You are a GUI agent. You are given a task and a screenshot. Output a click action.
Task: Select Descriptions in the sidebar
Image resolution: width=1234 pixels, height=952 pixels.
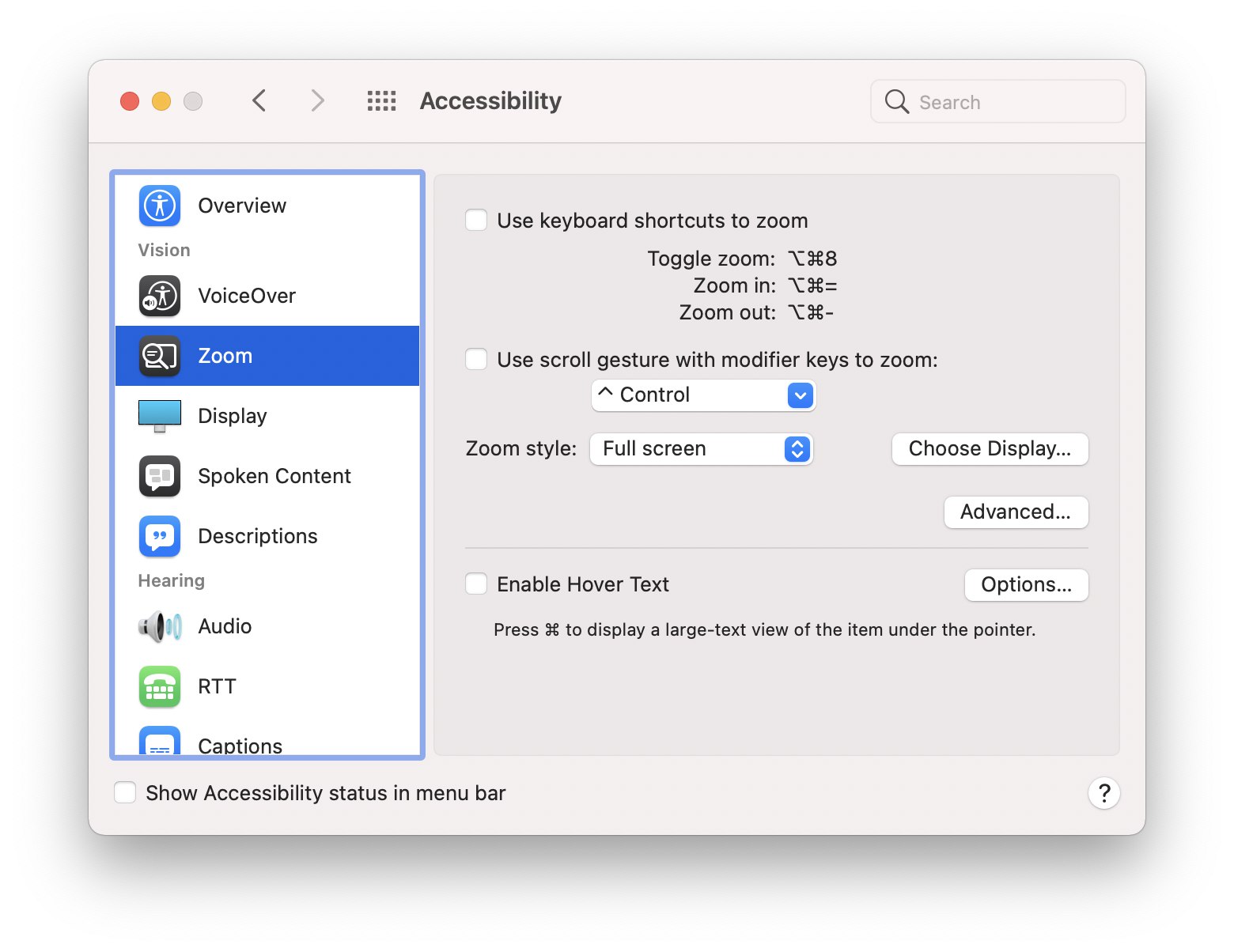coord(267,536)
